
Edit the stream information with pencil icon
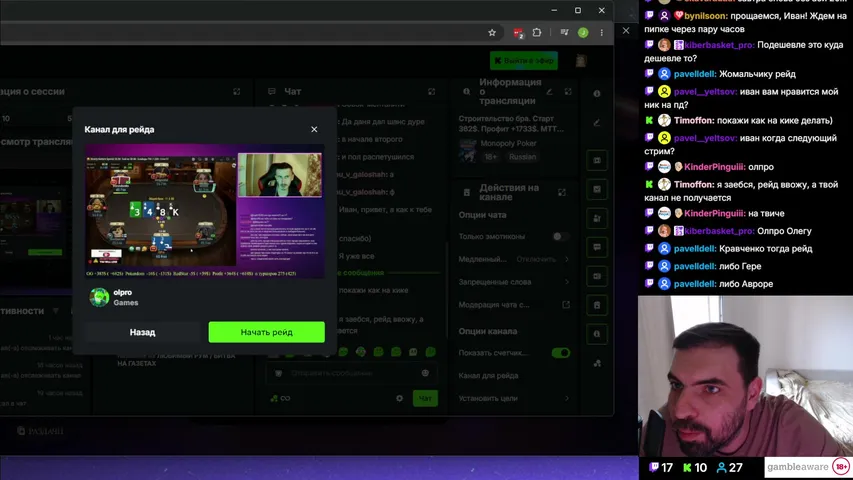[x=549, y=92]
